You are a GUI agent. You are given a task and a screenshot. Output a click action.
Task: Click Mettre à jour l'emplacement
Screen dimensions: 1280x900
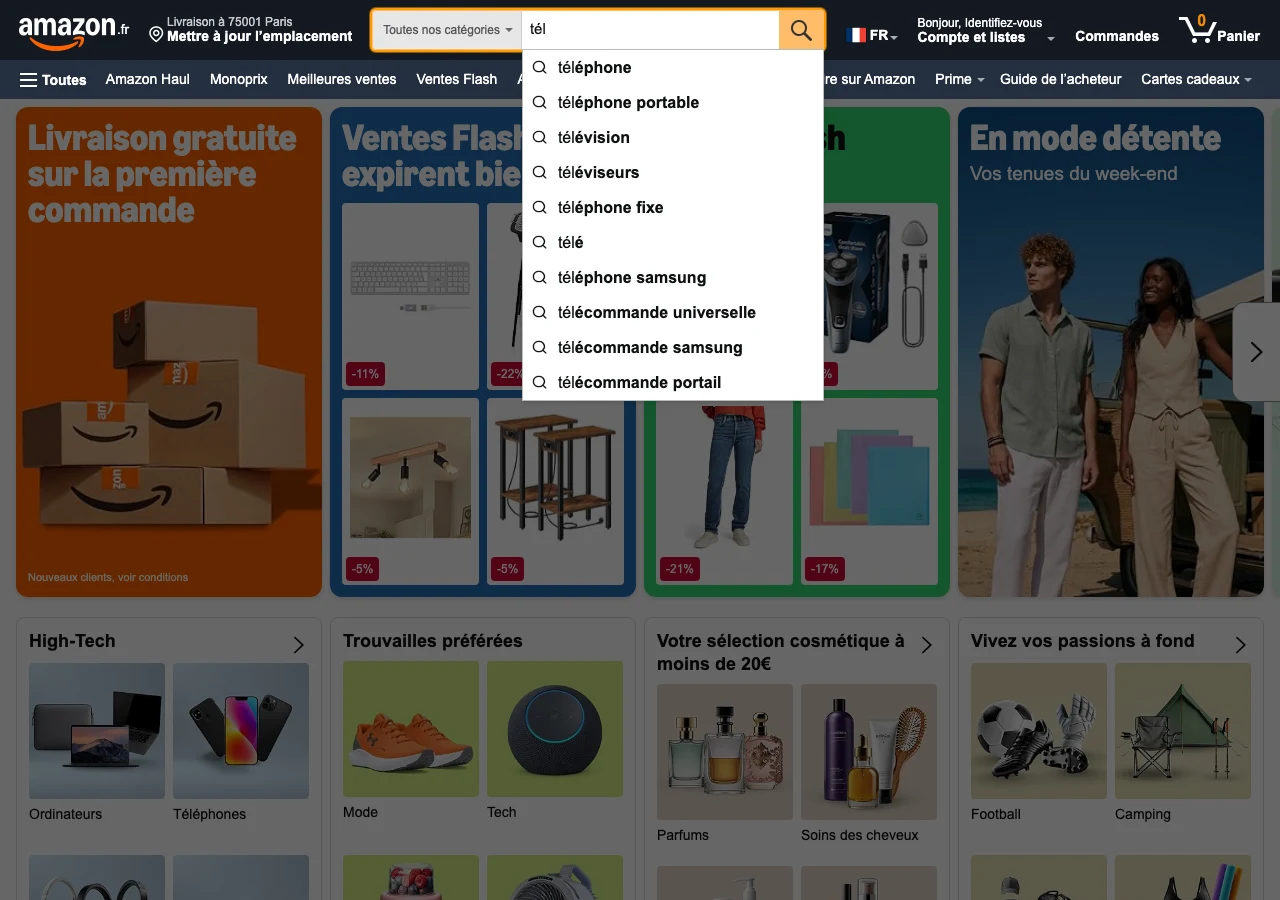point(259,37)
